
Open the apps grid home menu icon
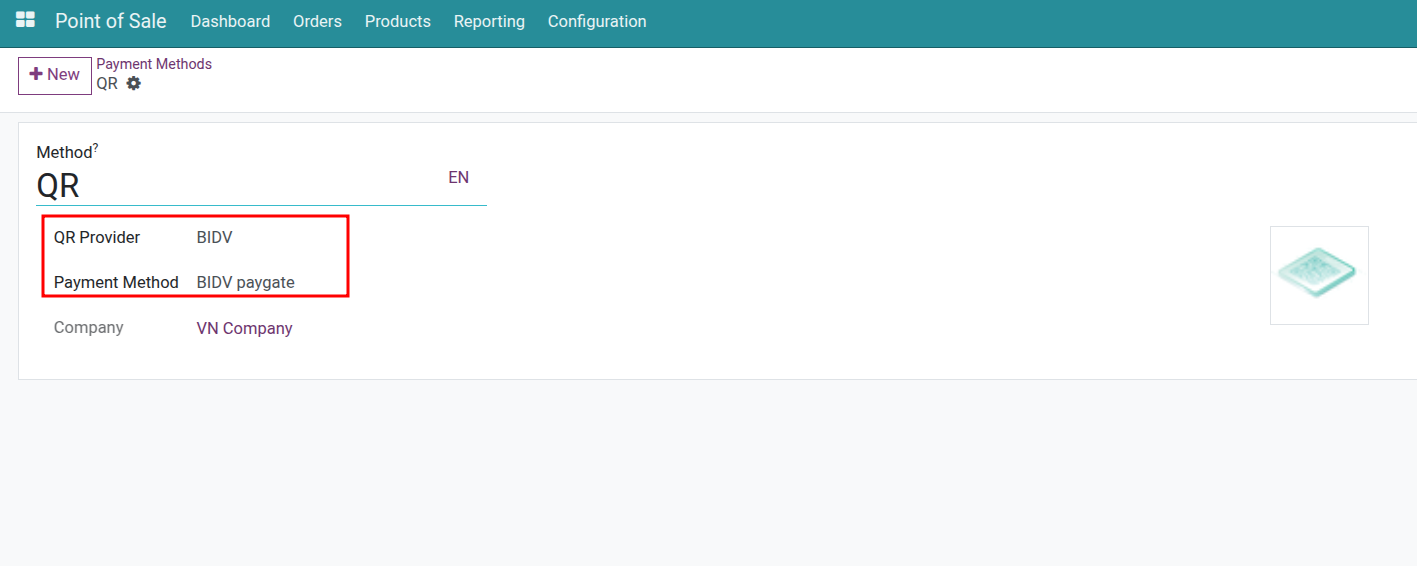25,21
